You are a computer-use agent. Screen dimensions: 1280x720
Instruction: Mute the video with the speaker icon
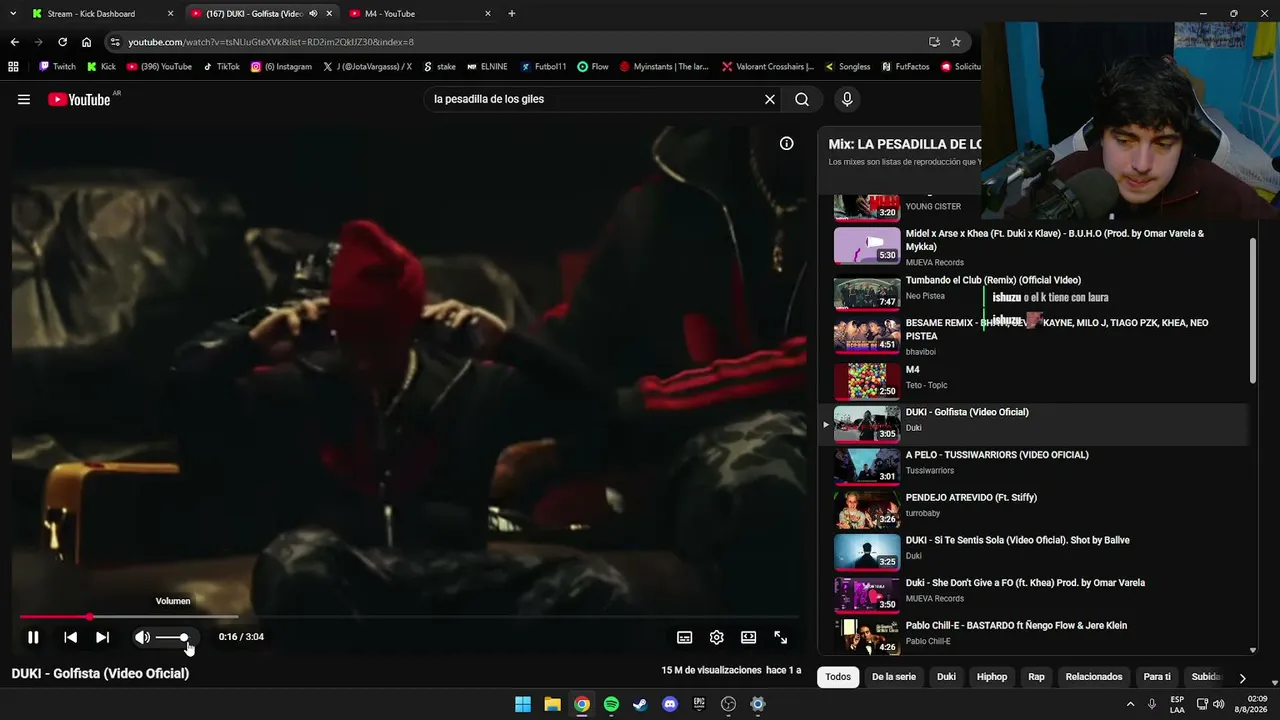point(142,637)
